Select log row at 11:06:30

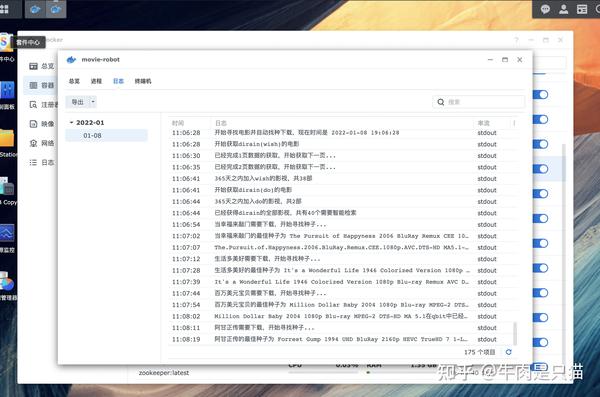[x=343, y=155]
